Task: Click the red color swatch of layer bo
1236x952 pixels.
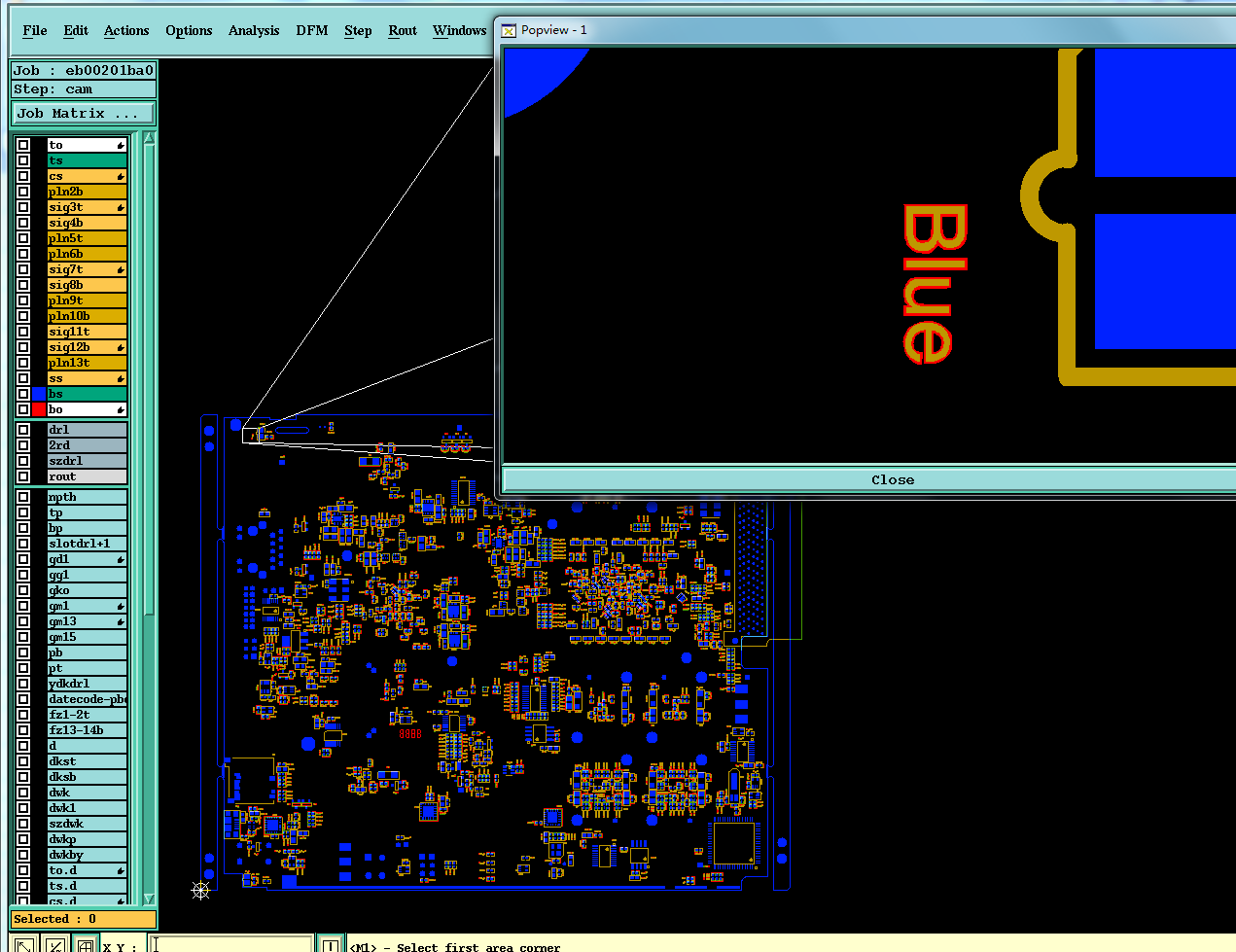Action: point(39,409)
